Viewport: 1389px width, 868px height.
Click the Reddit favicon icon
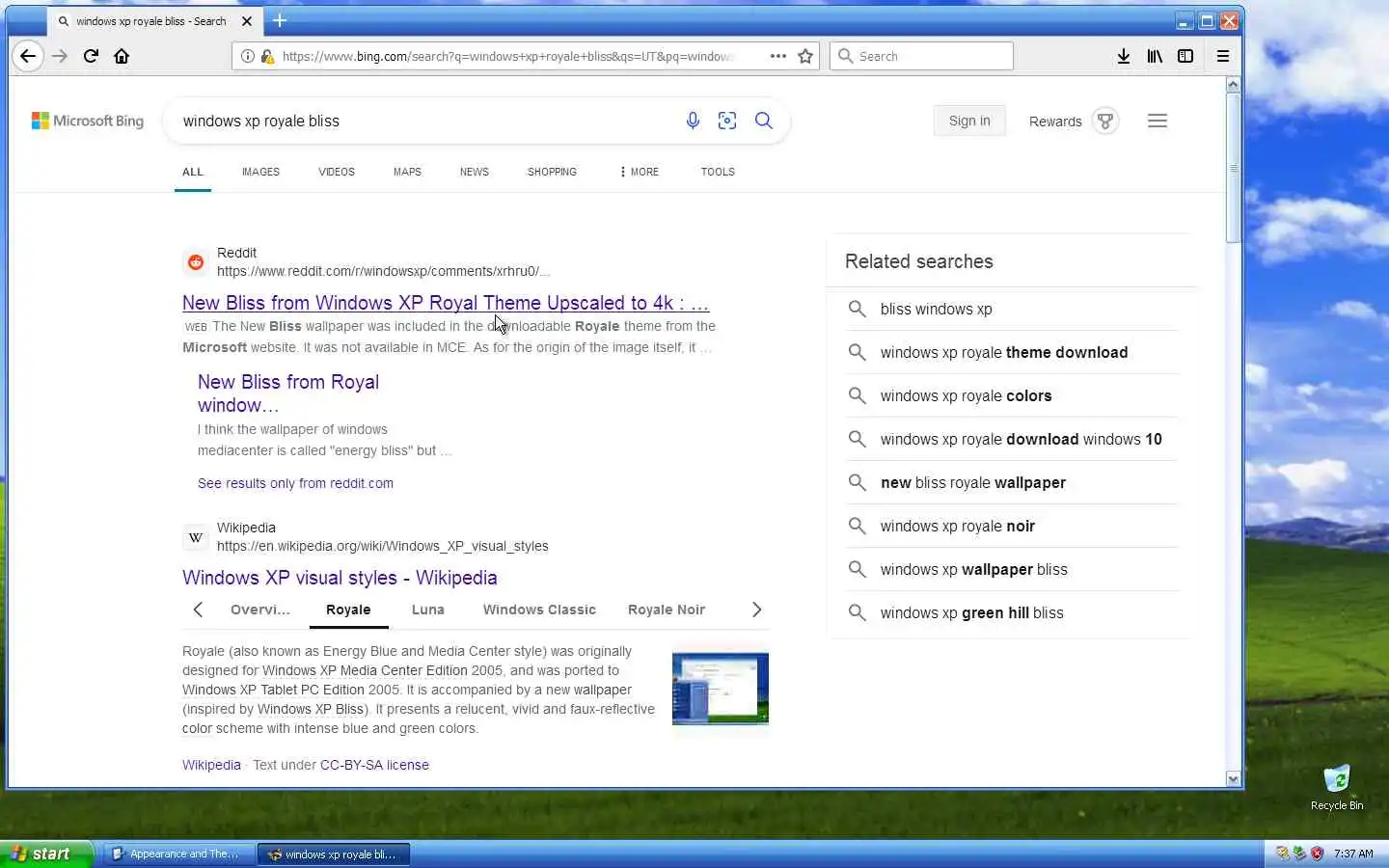(196, 261)
